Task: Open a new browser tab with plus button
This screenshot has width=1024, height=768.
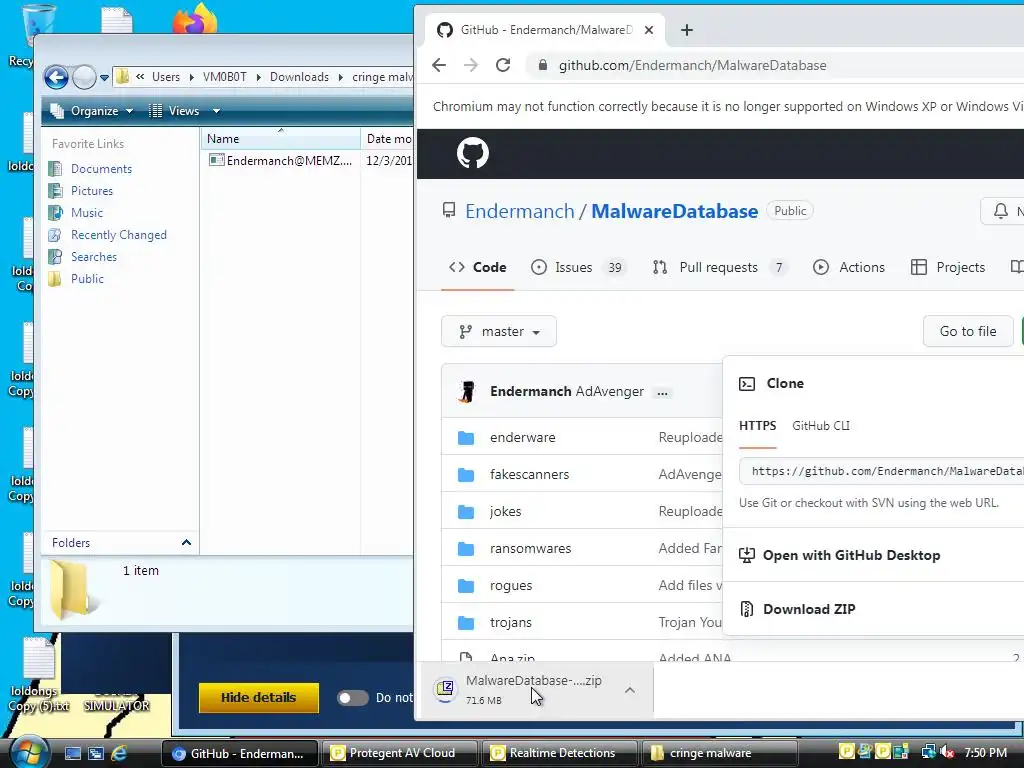Action: click(686, 30)
